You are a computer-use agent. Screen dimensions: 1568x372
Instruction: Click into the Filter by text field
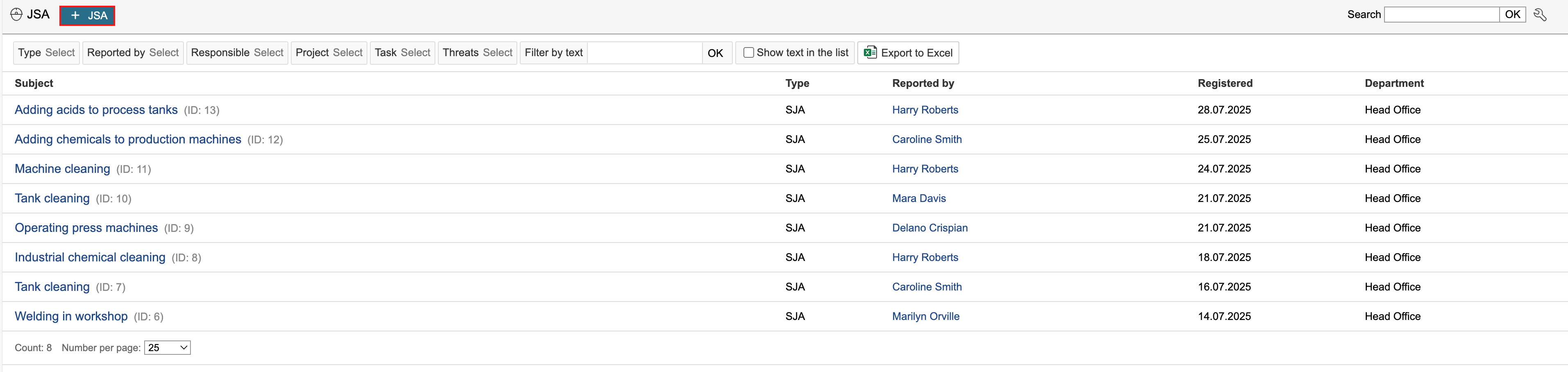(645, 52)
